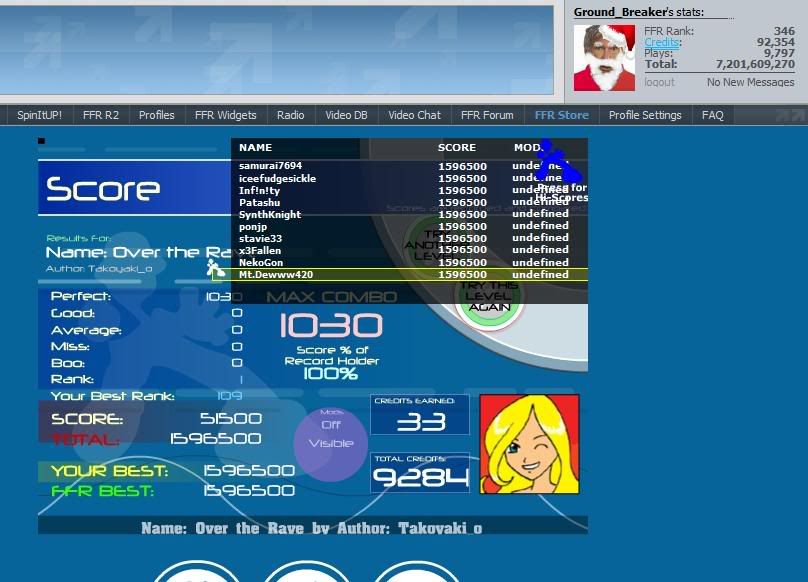The width and height of the screenshot is (808, 582).
Task: Click the small white figure icon beside the song name
Action: click(215, 268)
